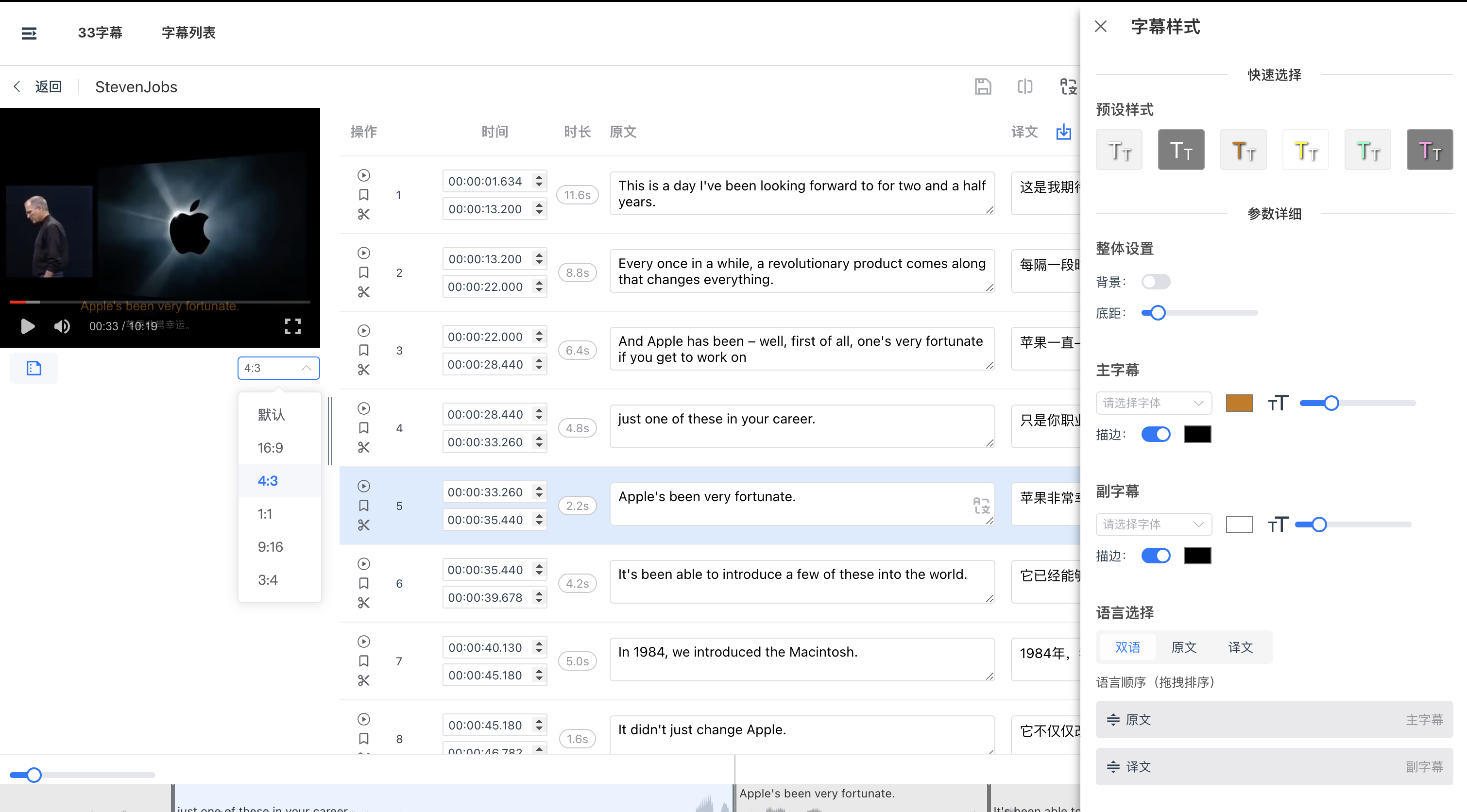Click the download icon next to 译文 header
The width and height of the screenshot is (1467, 812).
tap(1063, 132)
